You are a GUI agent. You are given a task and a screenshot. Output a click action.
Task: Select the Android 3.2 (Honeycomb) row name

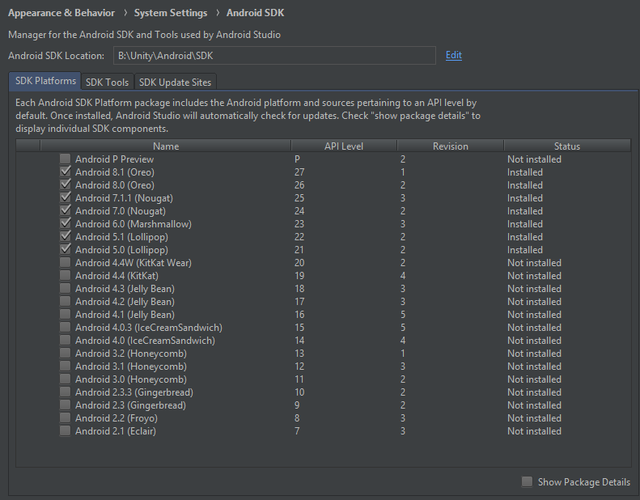tap(131, 353)
